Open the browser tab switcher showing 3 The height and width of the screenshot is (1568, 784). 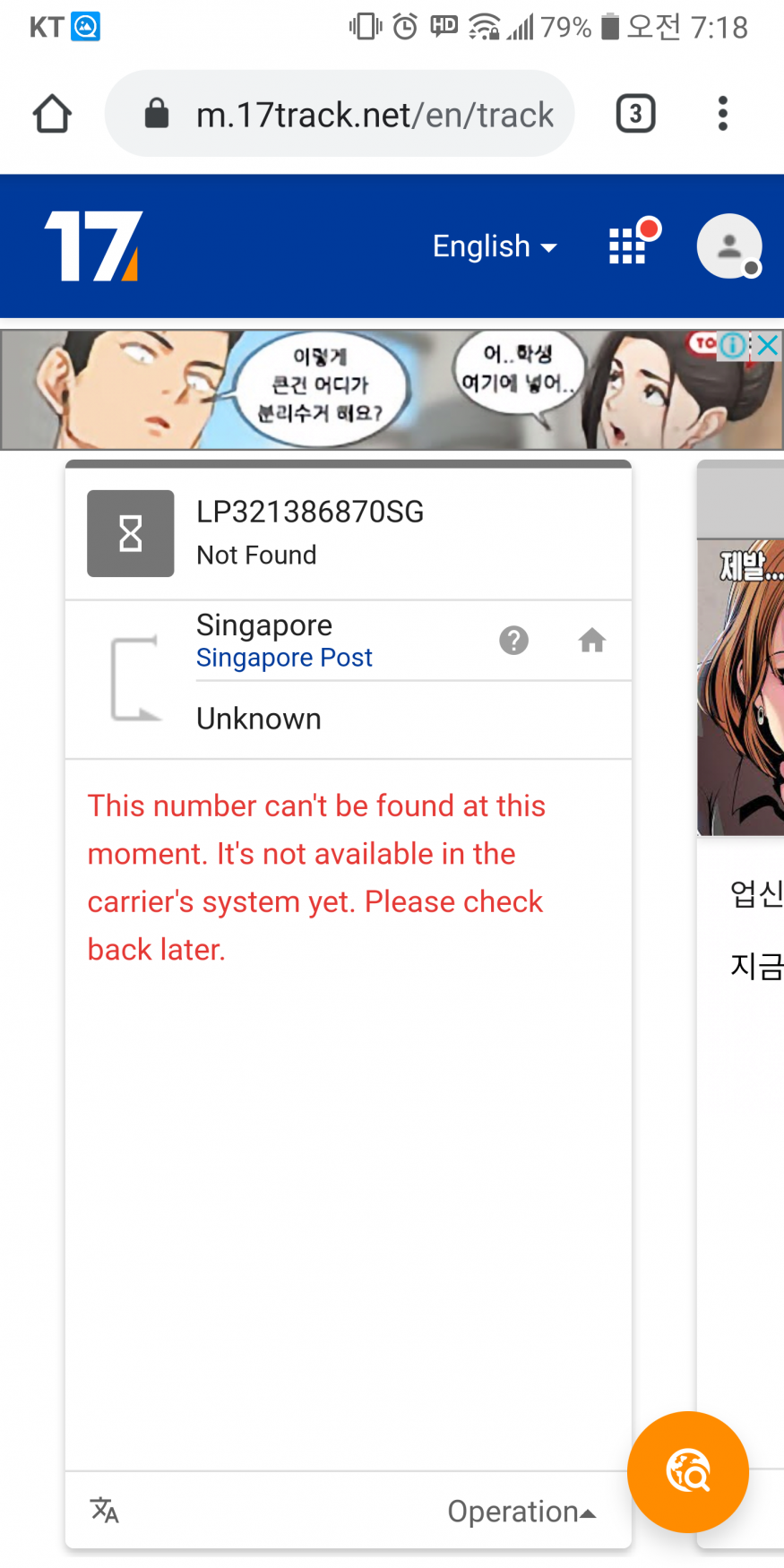[x=635, y=114]
